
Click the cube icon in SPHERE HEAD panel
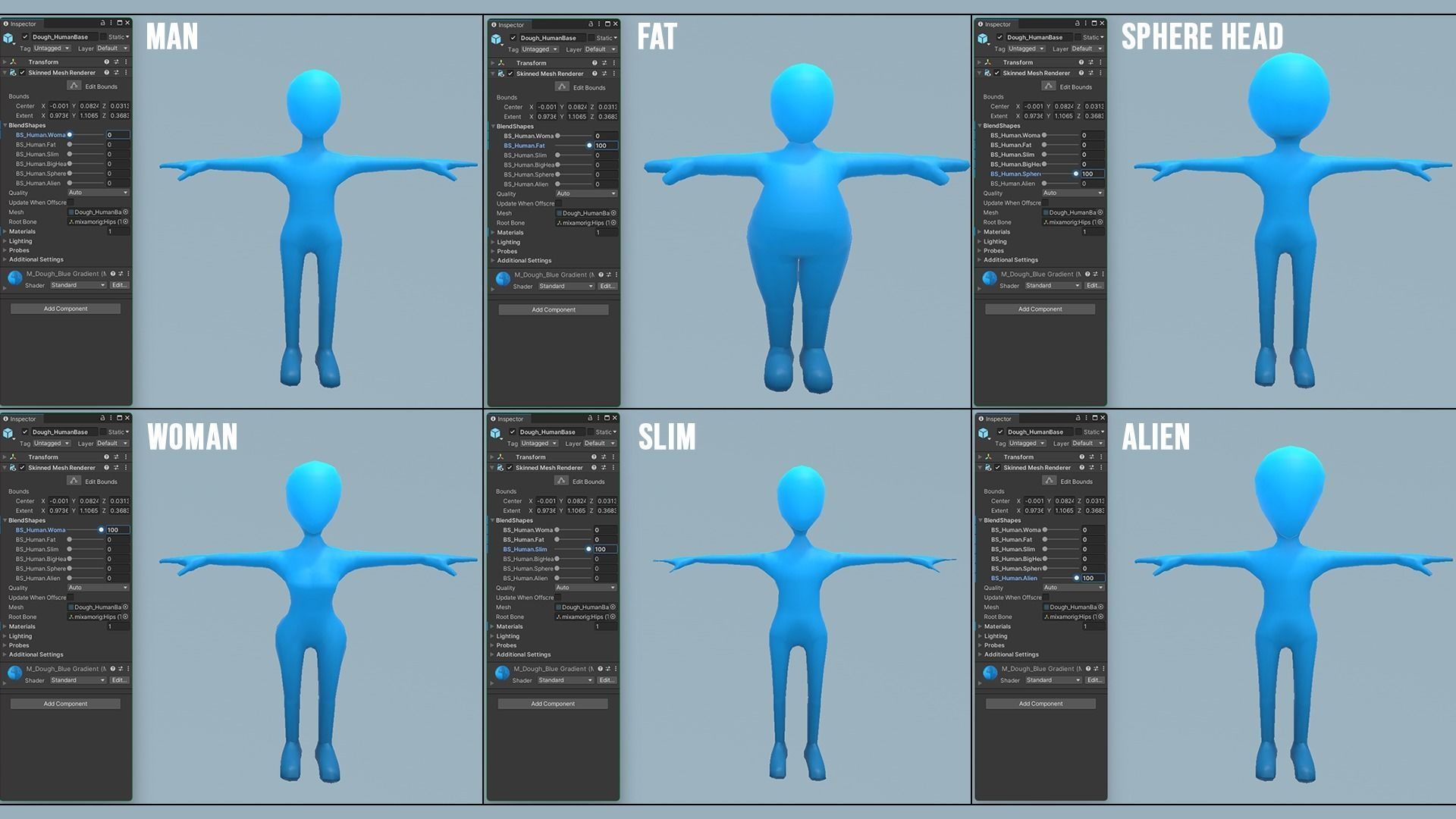[x=984, y=39]
